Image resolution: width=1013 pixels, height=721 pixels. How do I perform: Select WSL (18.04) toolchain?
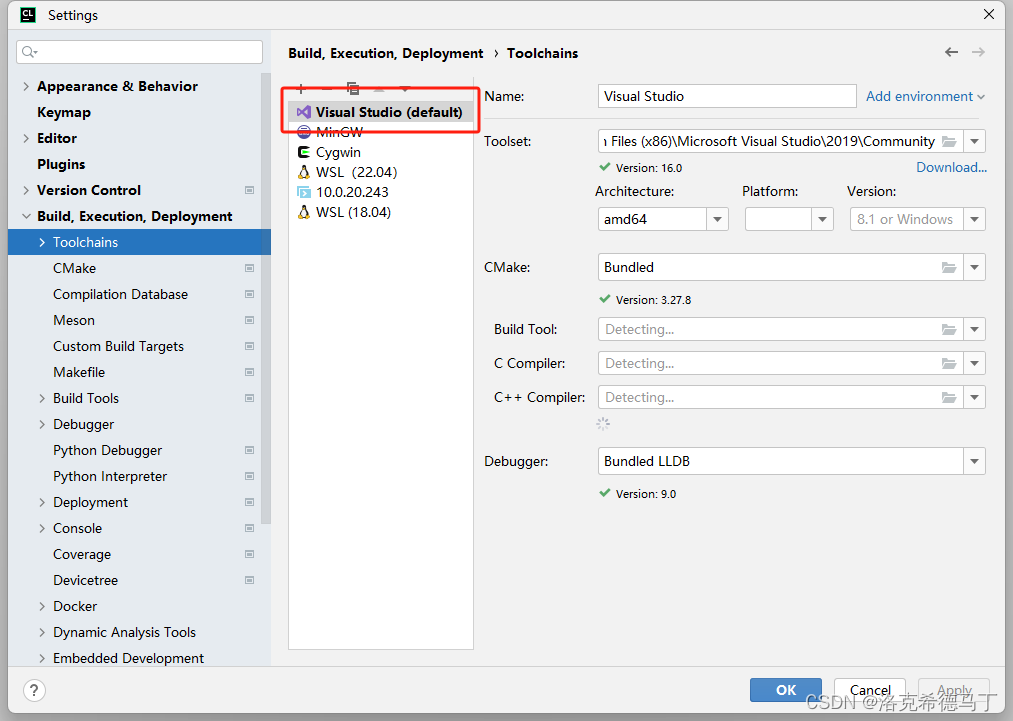(381, 213)
